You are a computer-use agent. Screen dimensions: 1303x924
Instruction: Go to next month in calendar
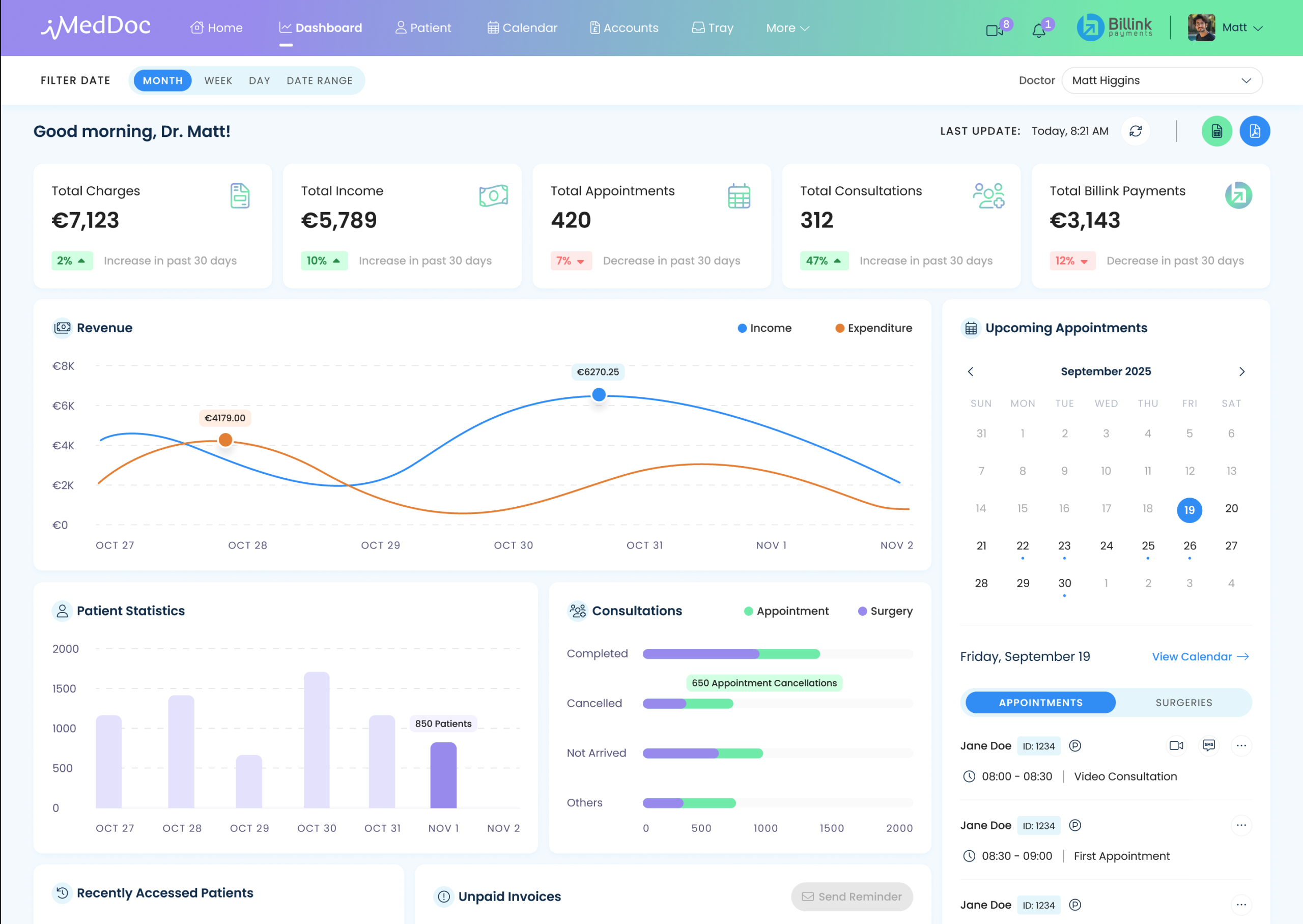click(x=1241, y=371)
